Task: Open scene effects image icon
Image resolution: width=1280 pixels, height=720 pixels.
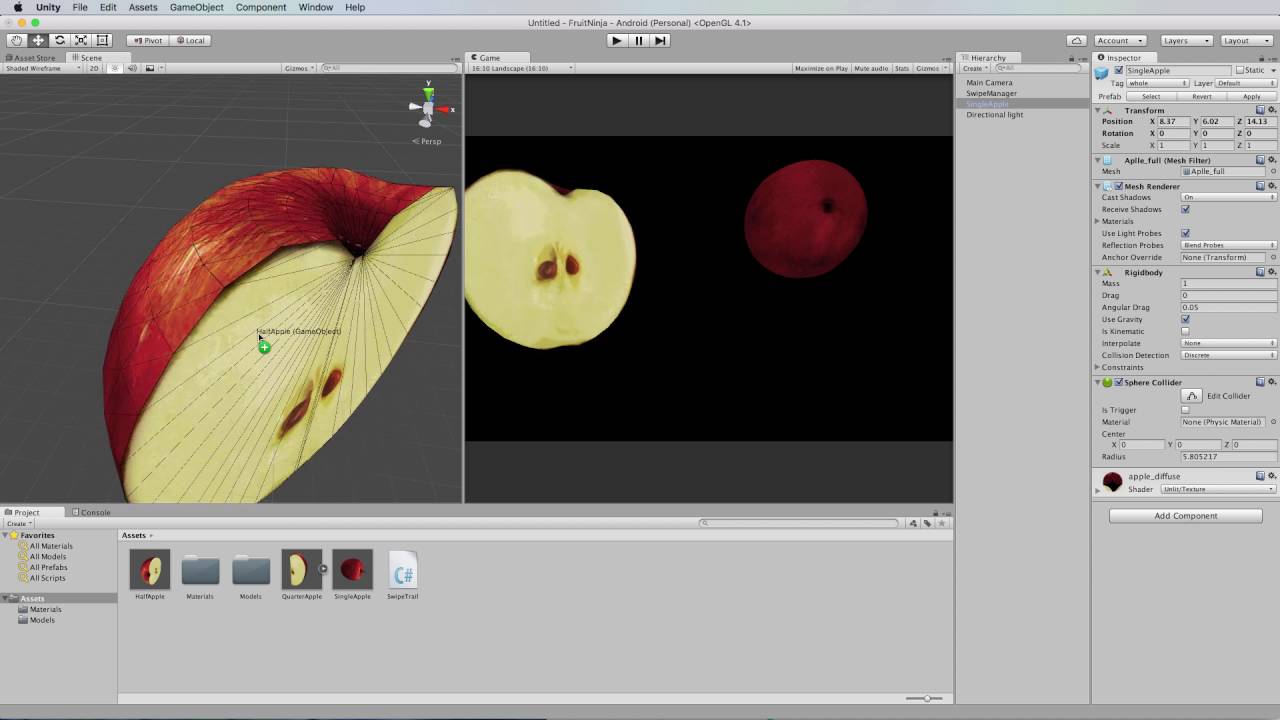Action: (x=150, y=68)
